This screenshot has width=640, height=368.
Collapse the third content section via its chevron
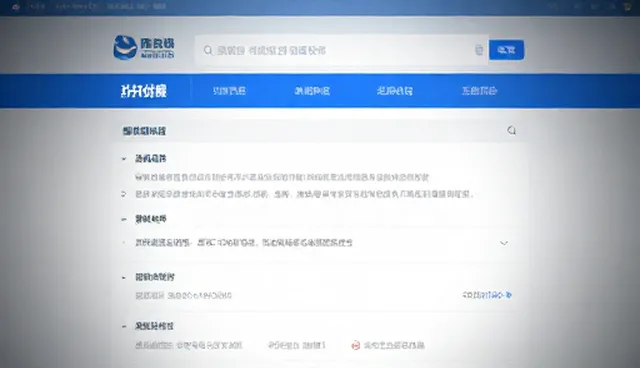tap(124, 278)
